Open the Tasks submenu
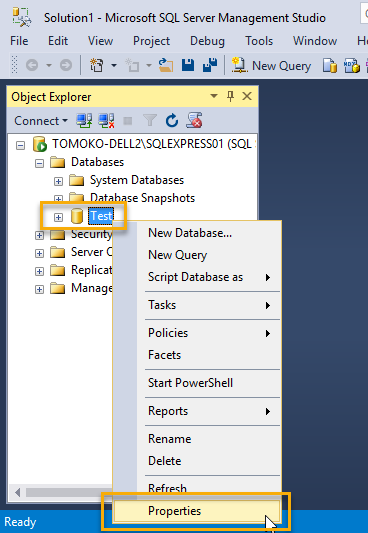The height and width of the screenshot is (533, 368). [197, 305]
